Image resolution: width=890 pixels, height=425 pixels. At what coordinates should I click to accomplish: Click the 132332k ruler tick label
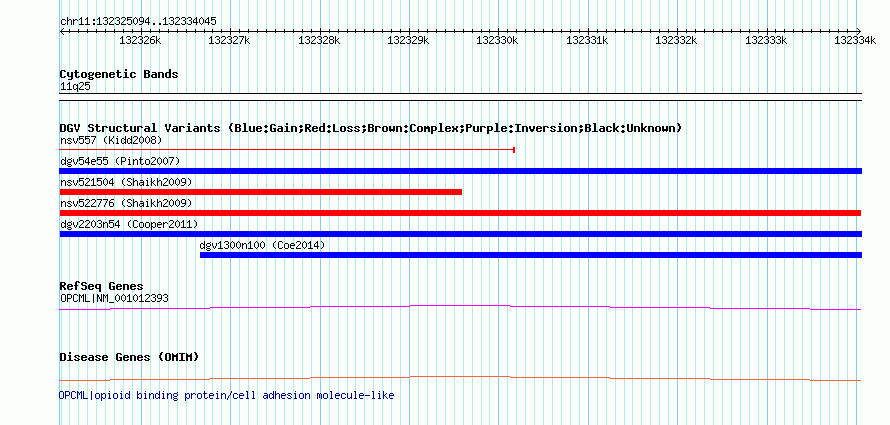point(676,40)
